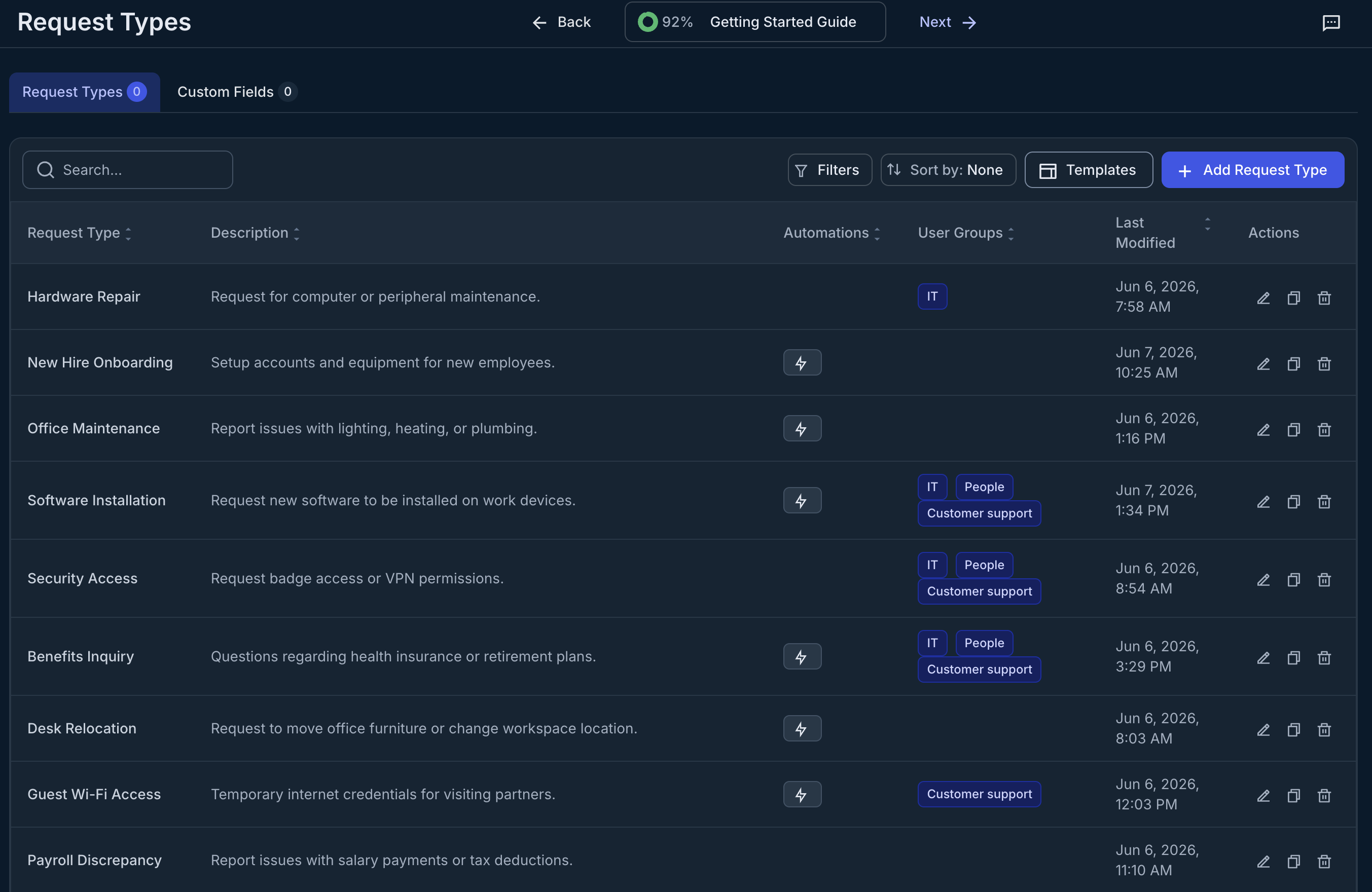Delete the Security Access request type
Image resolution: width=1372 pixels, height=892 pixels.
pos(1324,579)
